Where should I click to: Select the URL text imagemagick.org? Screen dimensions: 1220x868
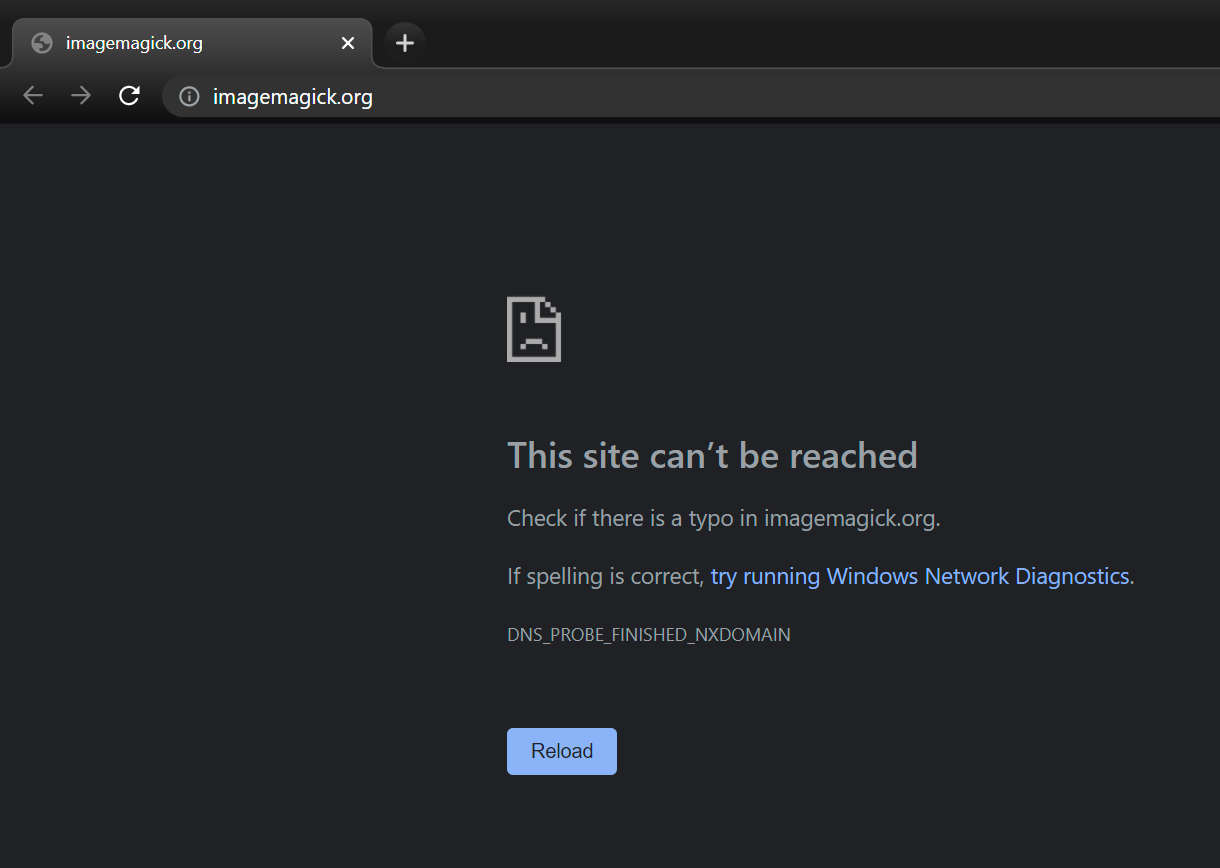291,96
